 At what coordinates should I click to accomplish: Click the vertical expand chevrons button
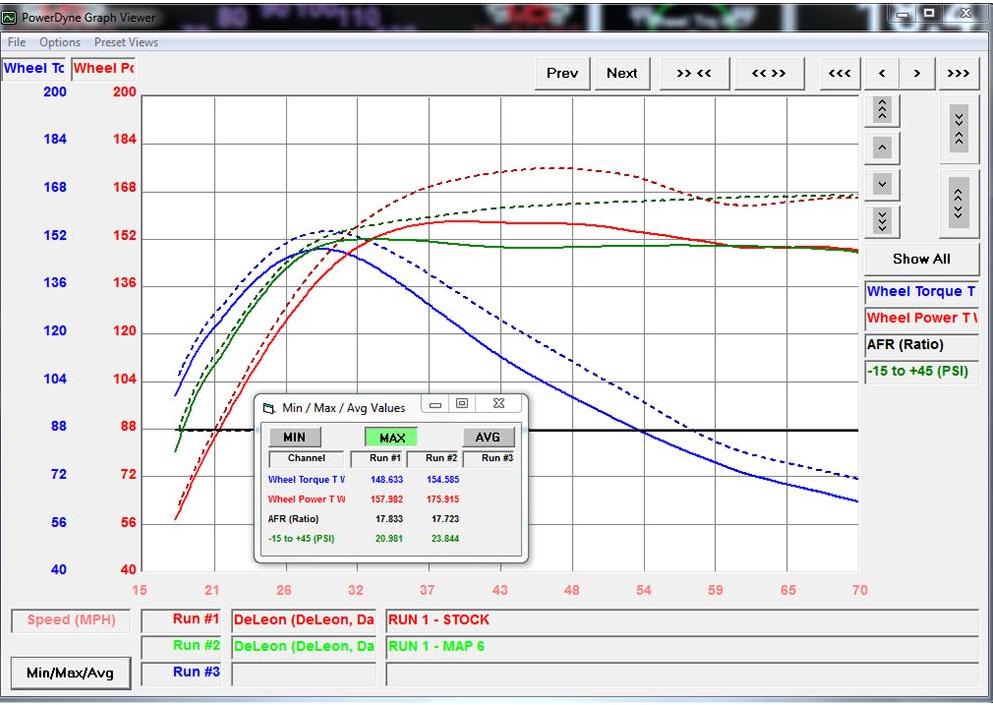tap(959, 203)
